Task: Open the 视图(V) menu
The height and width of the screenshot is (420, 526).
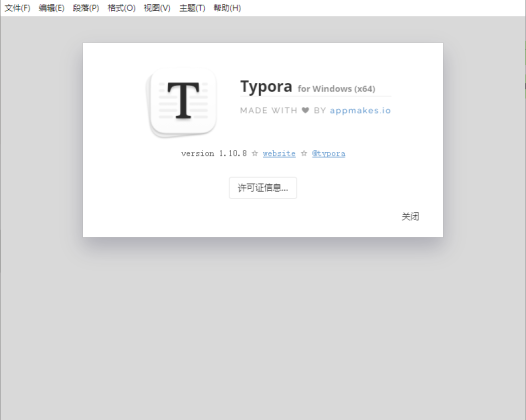Action: pos(157,8)
